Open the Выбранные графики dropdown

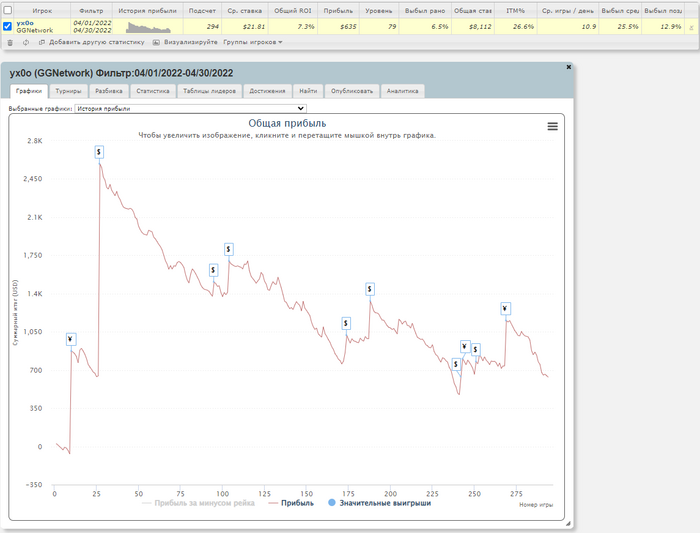click(191, 108)
